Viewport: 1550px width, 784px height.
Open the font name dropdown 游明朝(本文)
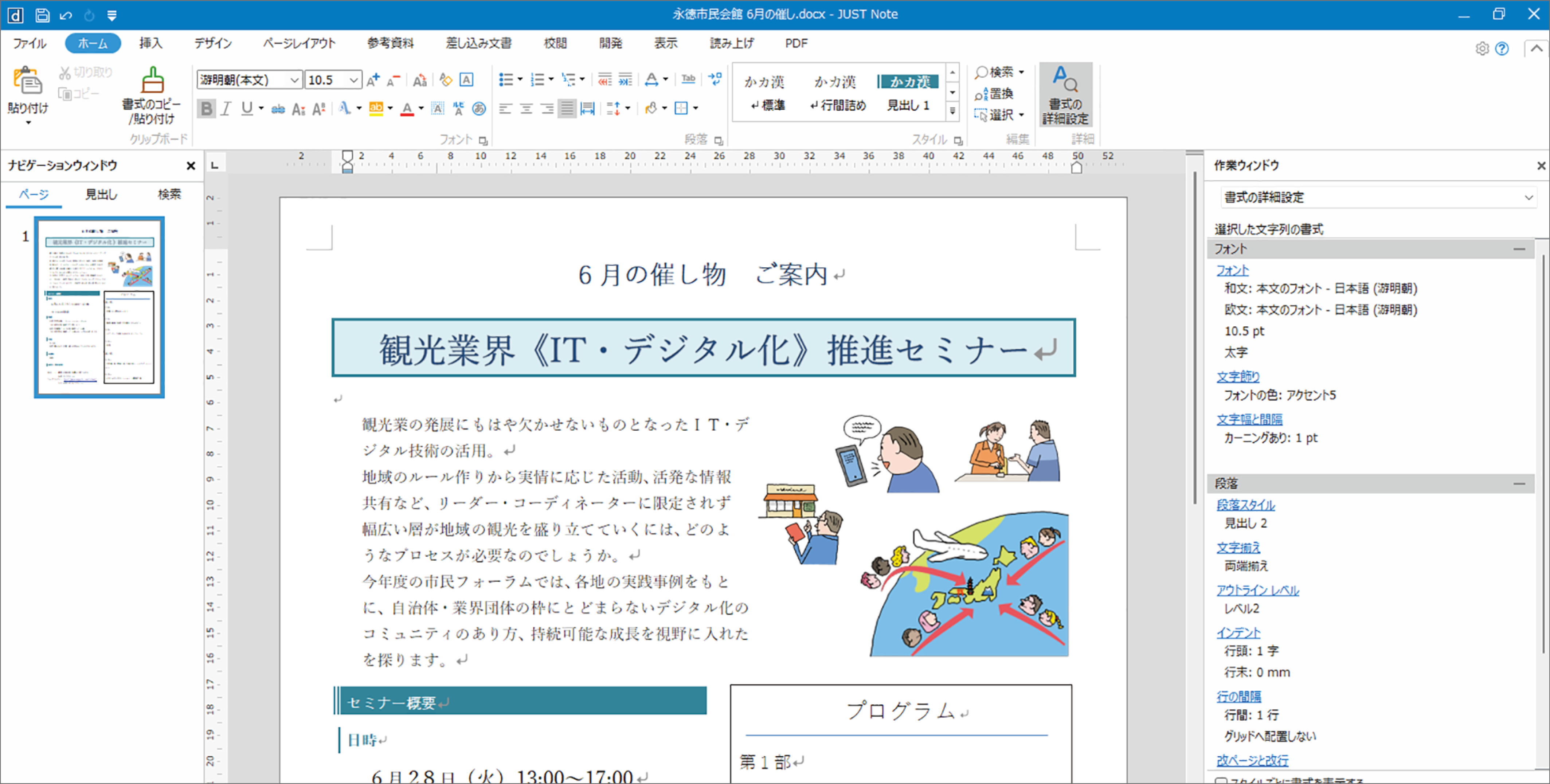[294, 80]
